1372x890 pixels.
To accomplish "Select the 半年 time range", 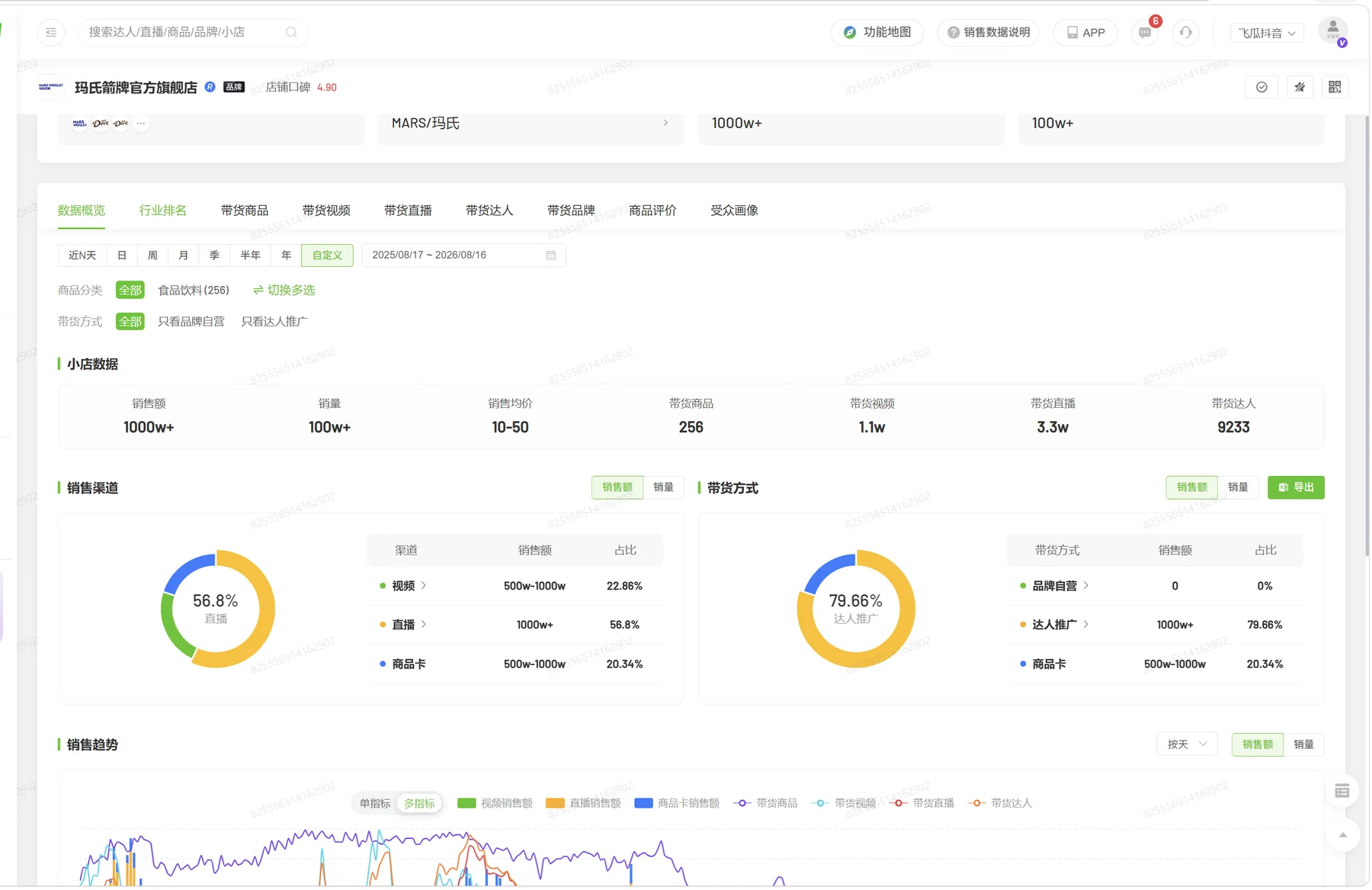I will click(250, 255).
